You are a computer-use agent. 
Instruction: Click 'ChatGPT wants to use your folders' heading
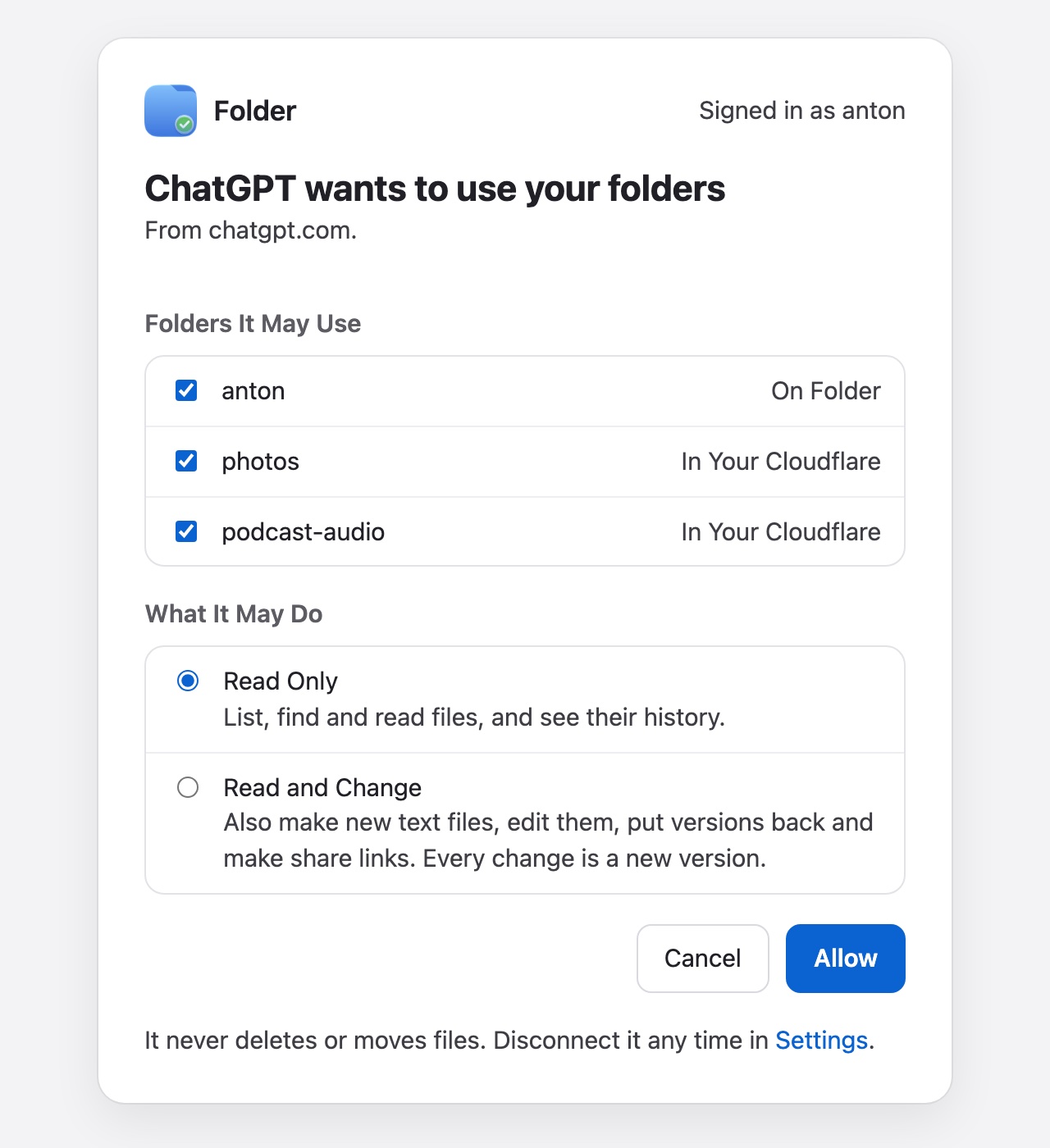point(435,189)
